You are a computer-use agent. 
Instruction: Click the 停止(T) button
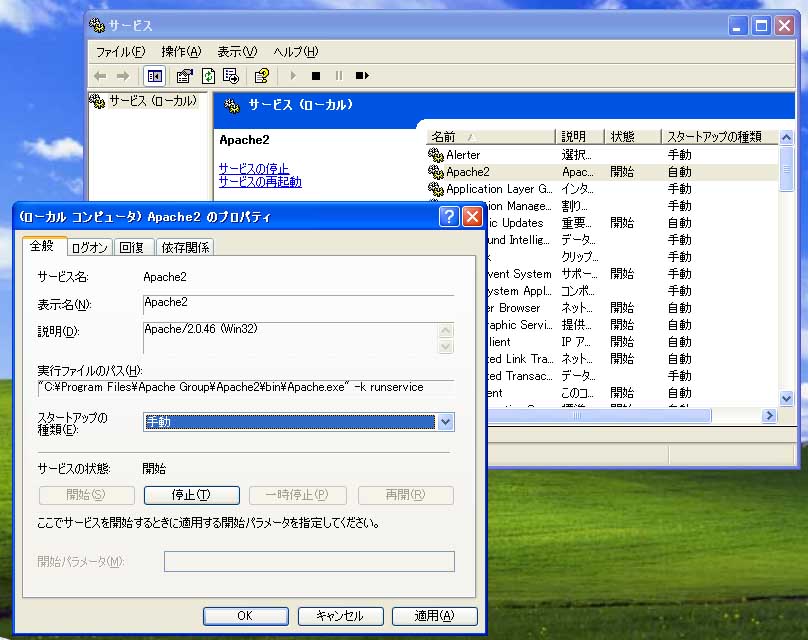tap(192, 495)
